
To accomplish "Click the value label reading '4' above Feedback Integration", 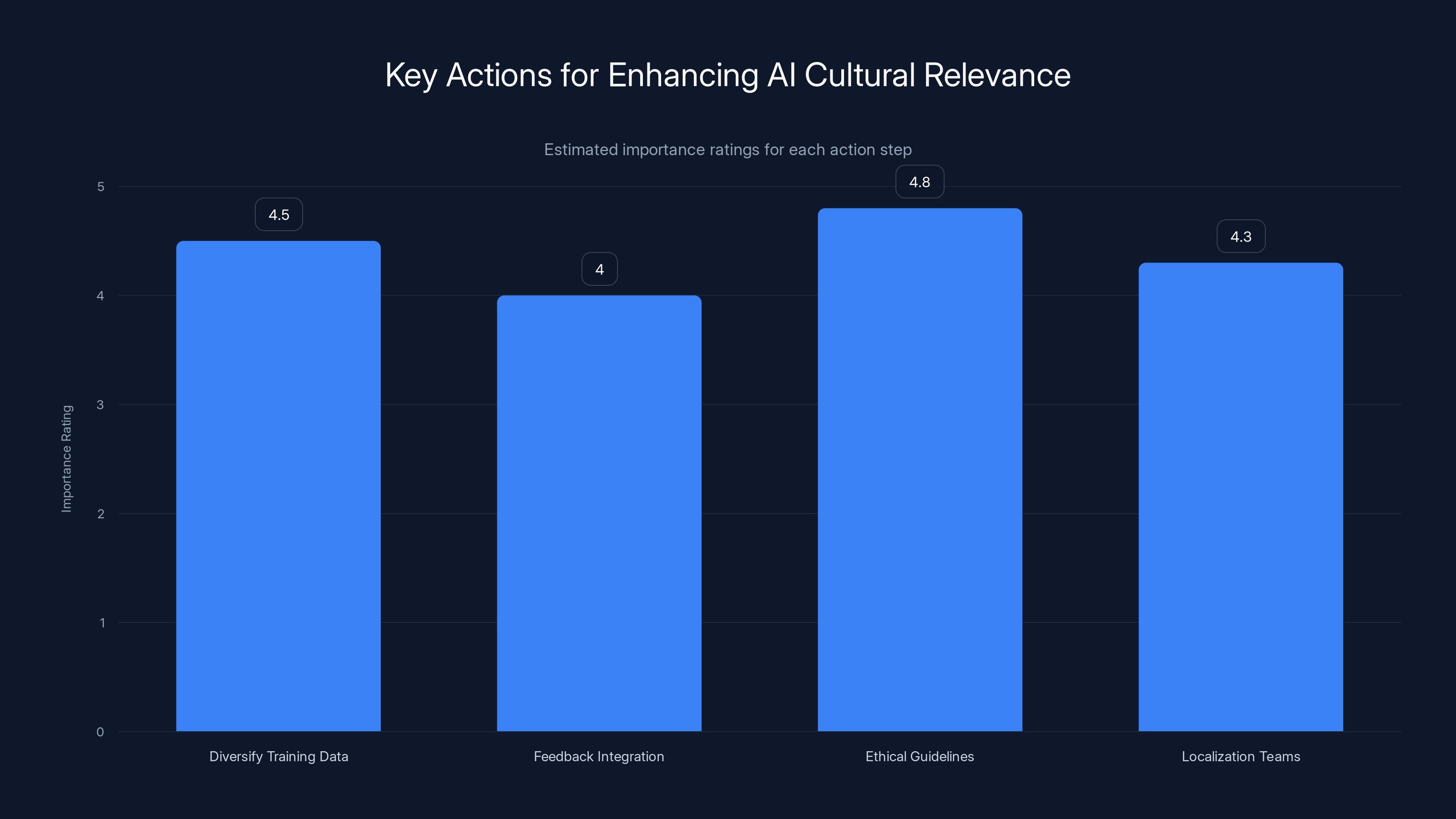I will pyautogui.click(x=599, y=269).
